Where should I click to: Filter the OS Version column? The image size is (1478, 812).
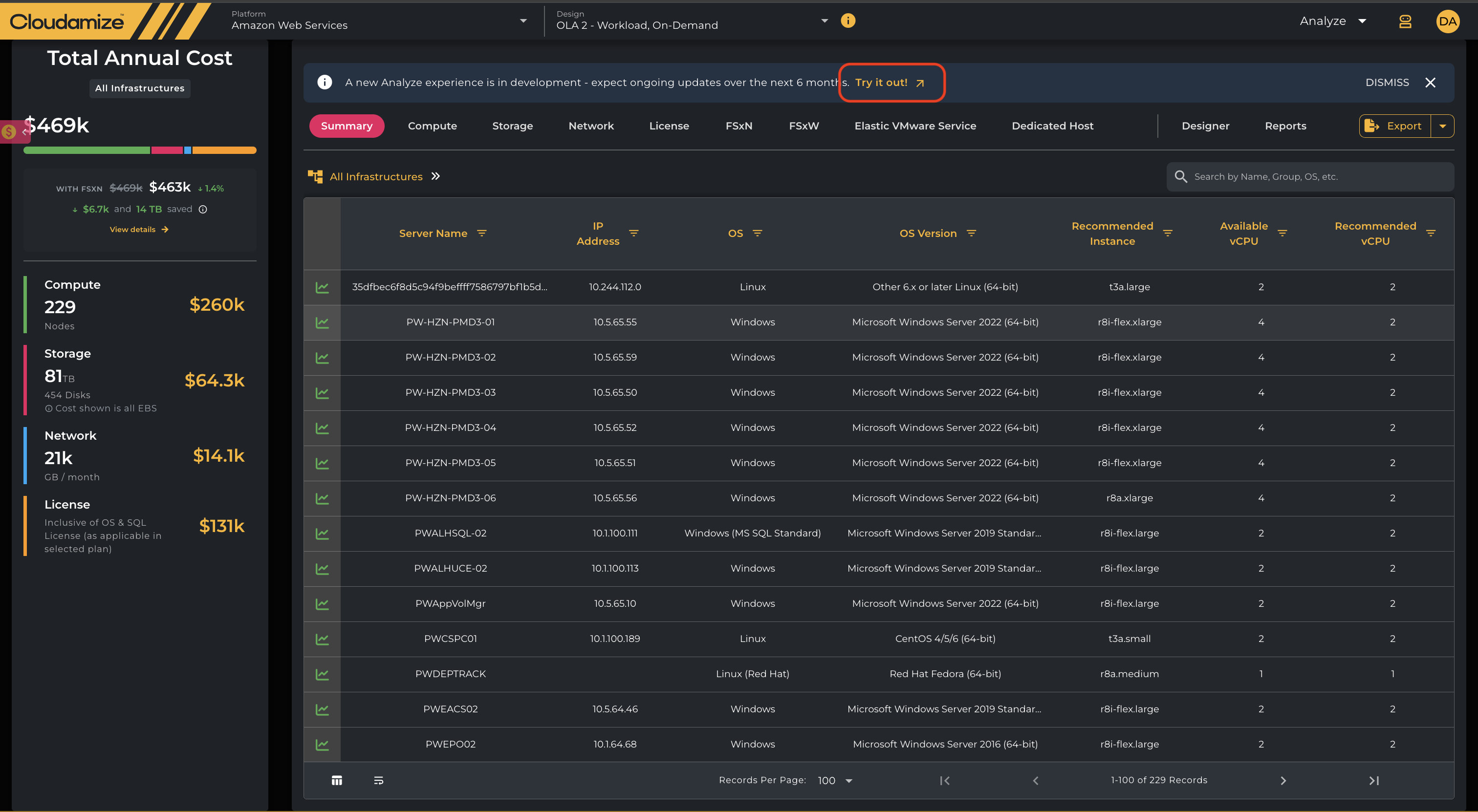tap(971, 234)
